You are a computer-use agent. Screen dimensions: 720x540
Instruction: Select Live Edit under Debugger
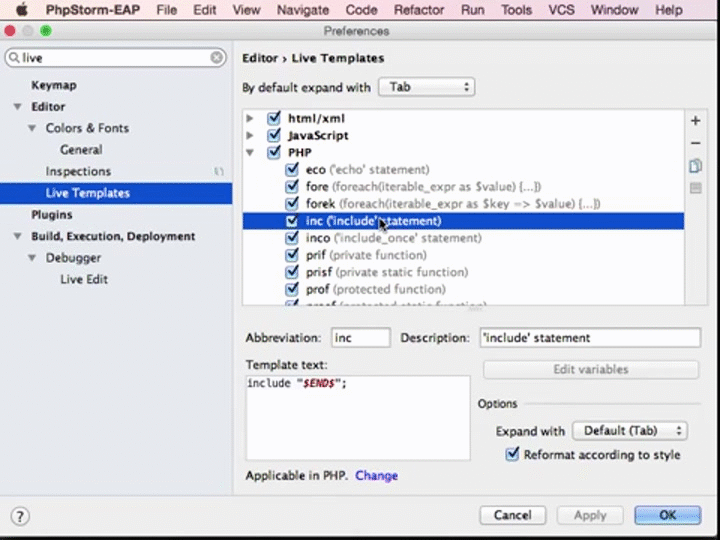(x=84, y=279)
